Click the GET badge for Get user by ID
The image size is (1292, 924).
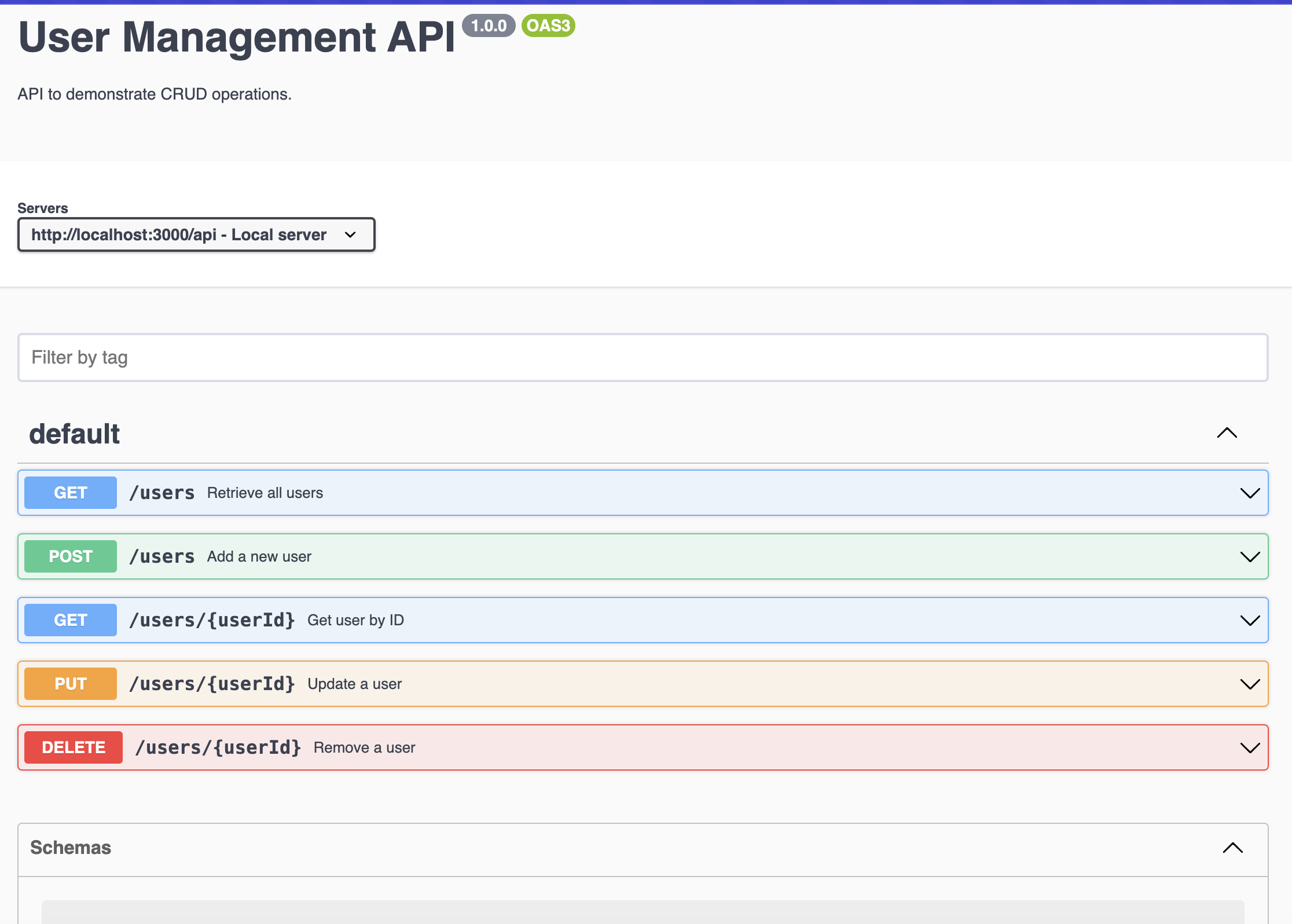[71, 620]
